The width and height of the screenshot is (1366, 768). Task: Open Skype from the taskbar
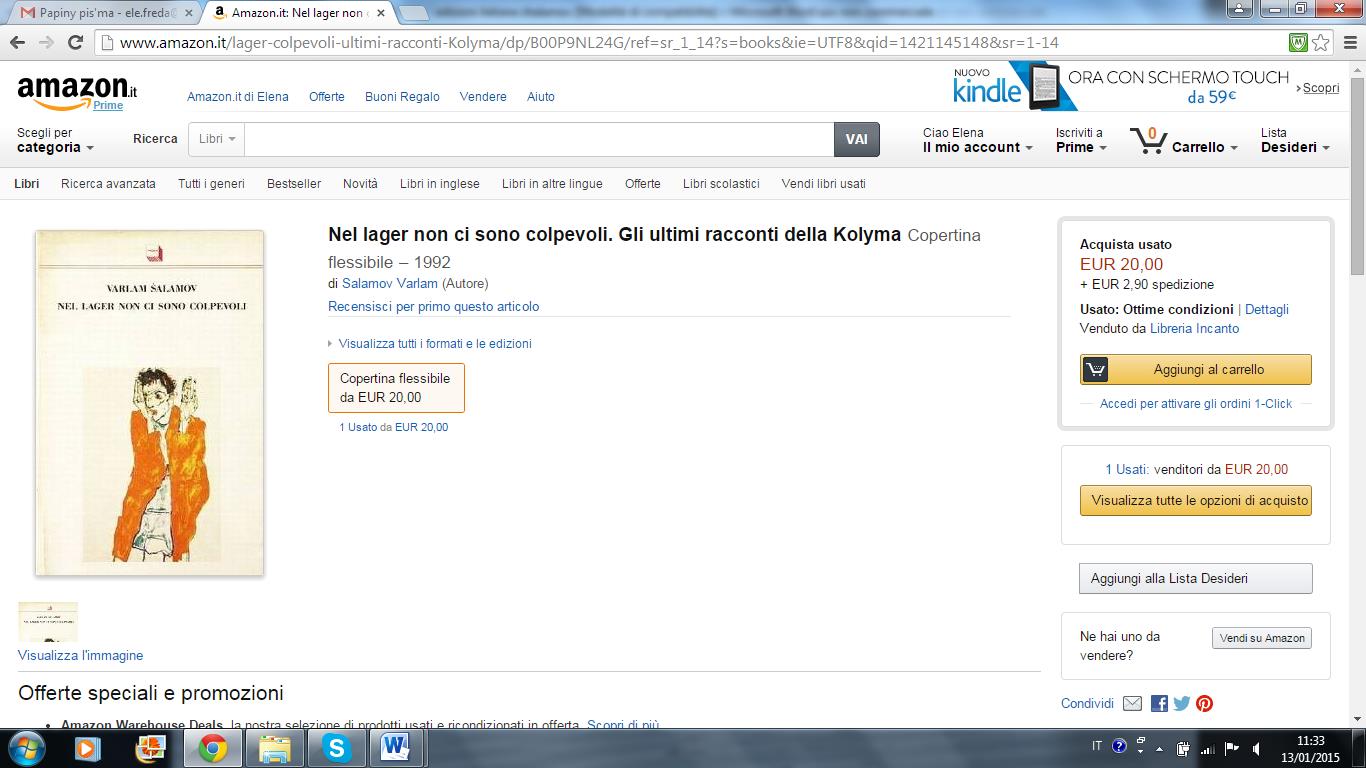point(336,748)
